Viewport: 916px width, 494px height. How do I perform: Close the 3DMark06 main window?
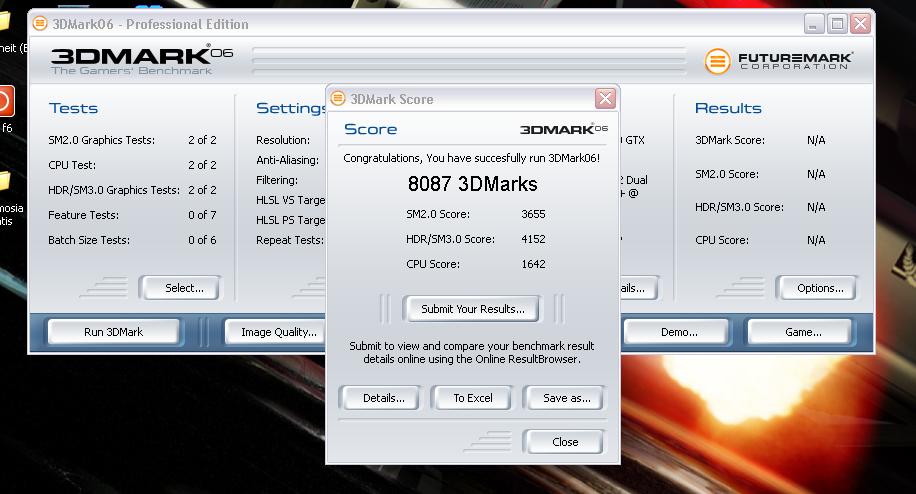click(x=861, y=24)
